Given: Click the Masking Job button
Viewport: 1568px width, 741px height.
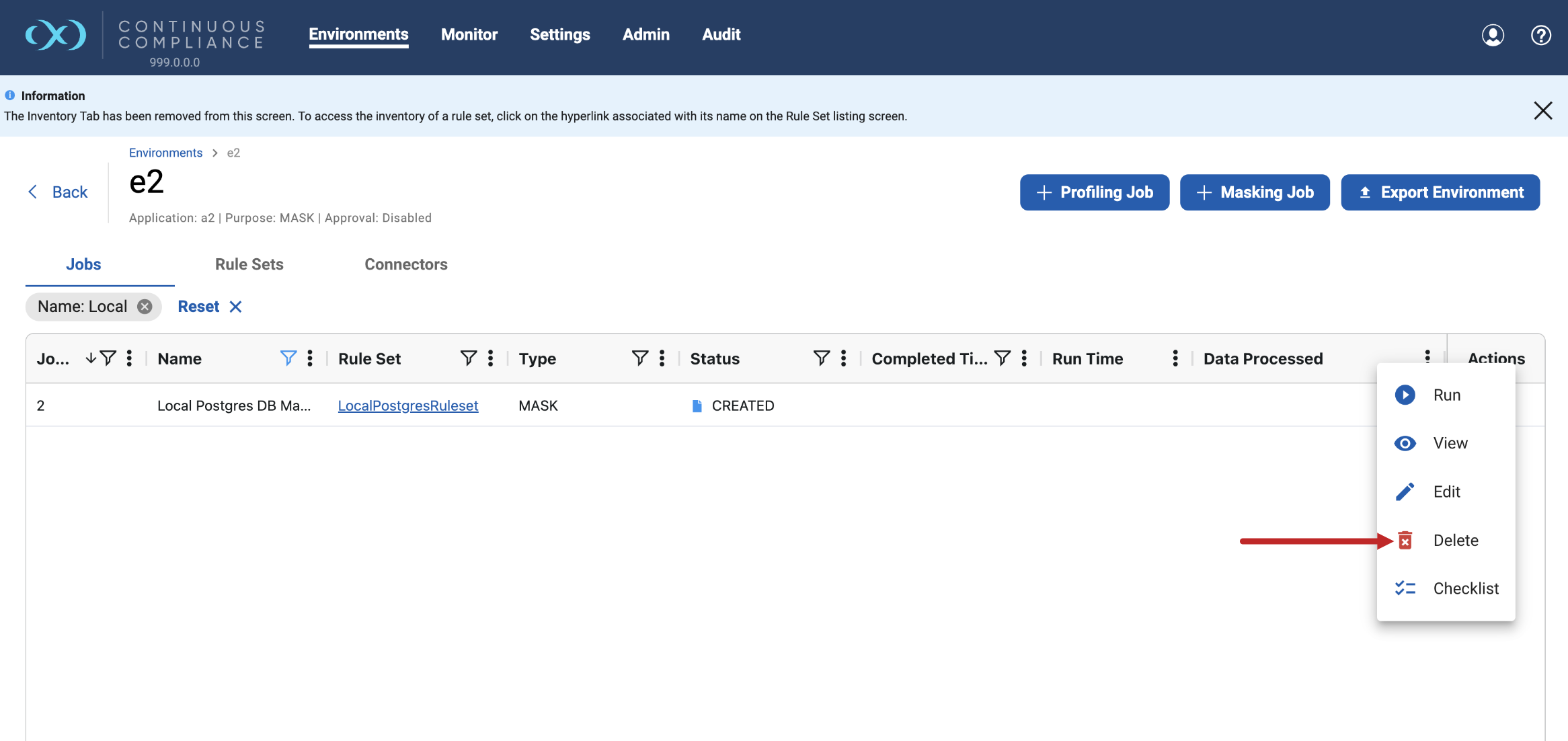Looking at the screenshot, I should point(1255,192).
